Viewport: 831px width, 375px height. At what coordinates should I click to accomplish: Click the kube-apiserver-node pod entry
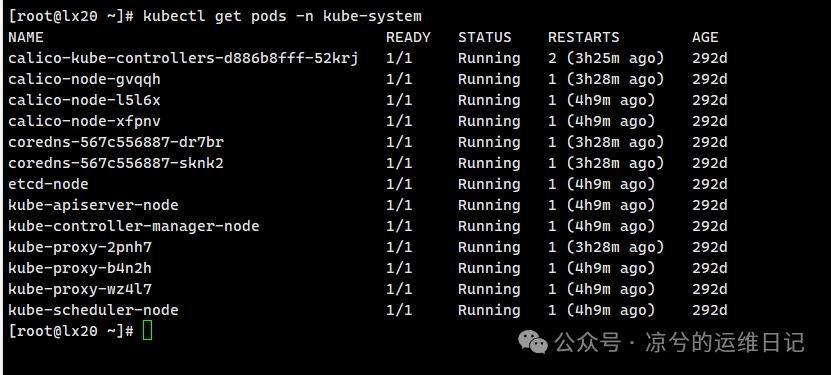pyautogui.click(x=93, y=205)
